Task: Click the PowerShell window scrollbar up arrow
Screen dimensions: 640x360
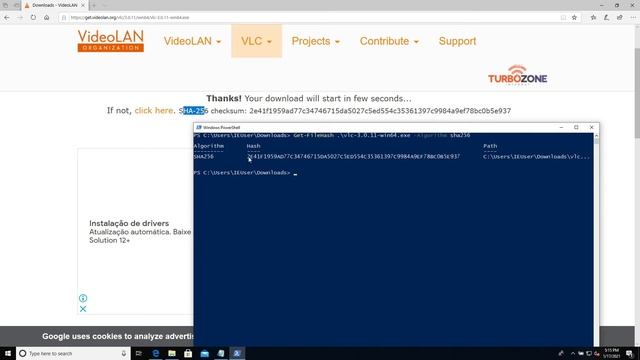Action: (x=596, y=136)
